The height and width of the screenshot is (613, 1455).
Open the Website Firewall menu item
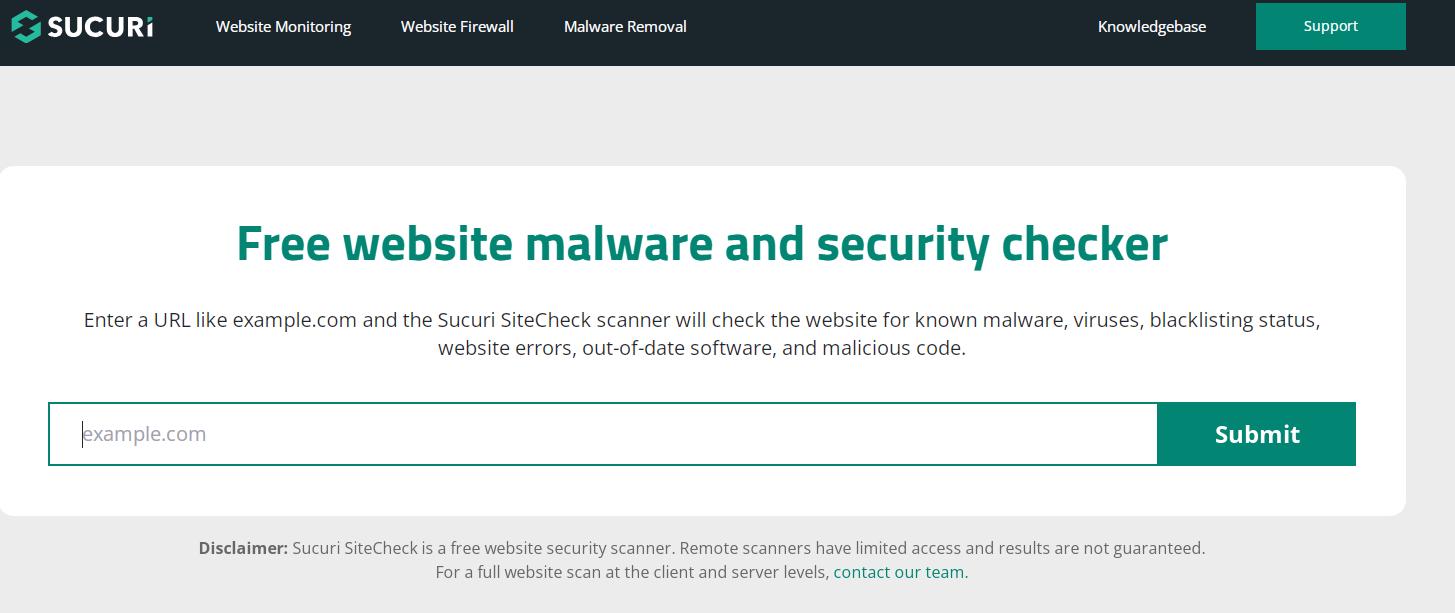(457, 27)
